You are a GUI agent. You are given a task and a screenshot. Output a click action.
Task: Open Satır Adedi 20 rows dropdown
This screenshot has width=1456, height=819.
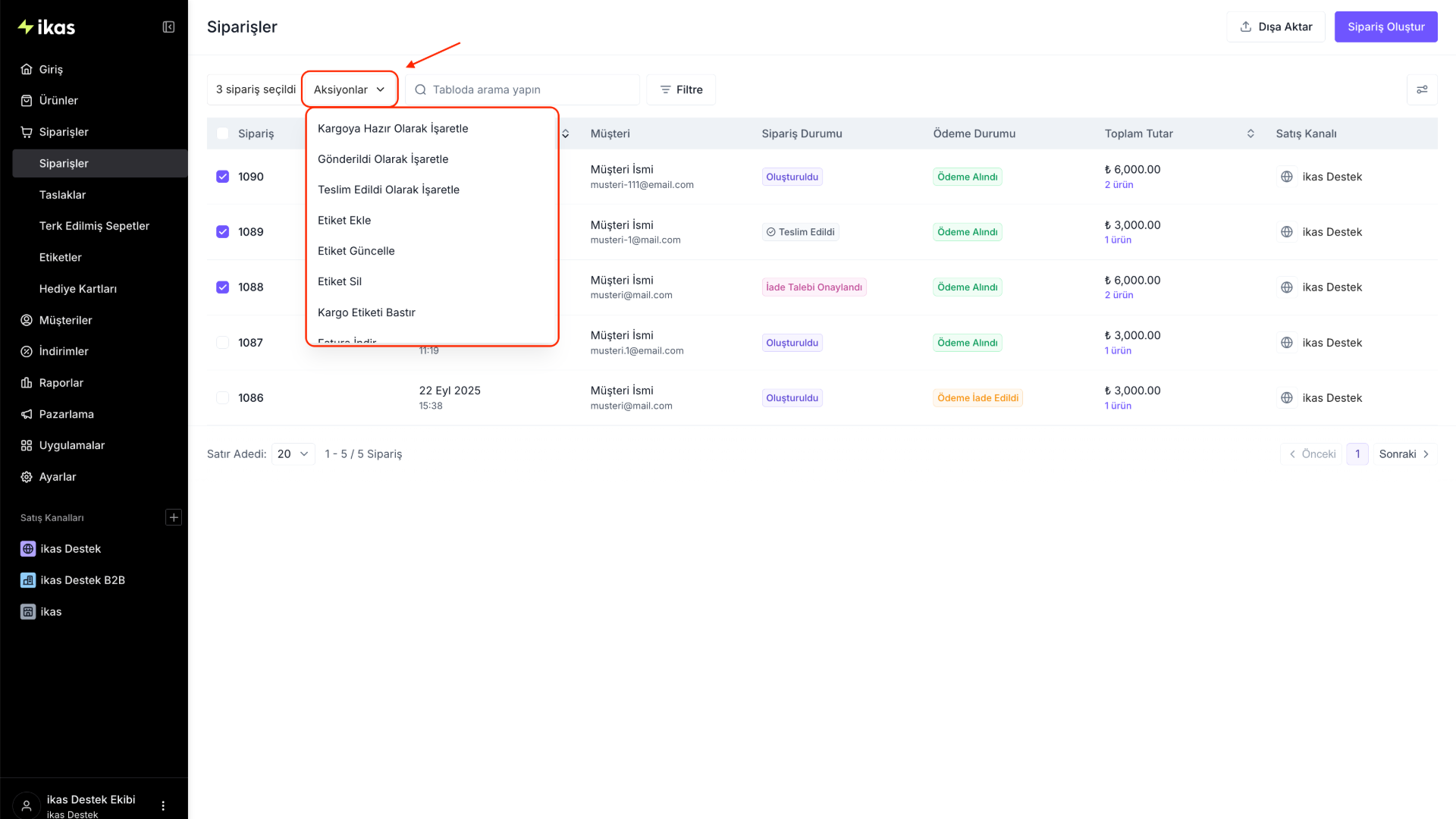(x=293, y=454)
